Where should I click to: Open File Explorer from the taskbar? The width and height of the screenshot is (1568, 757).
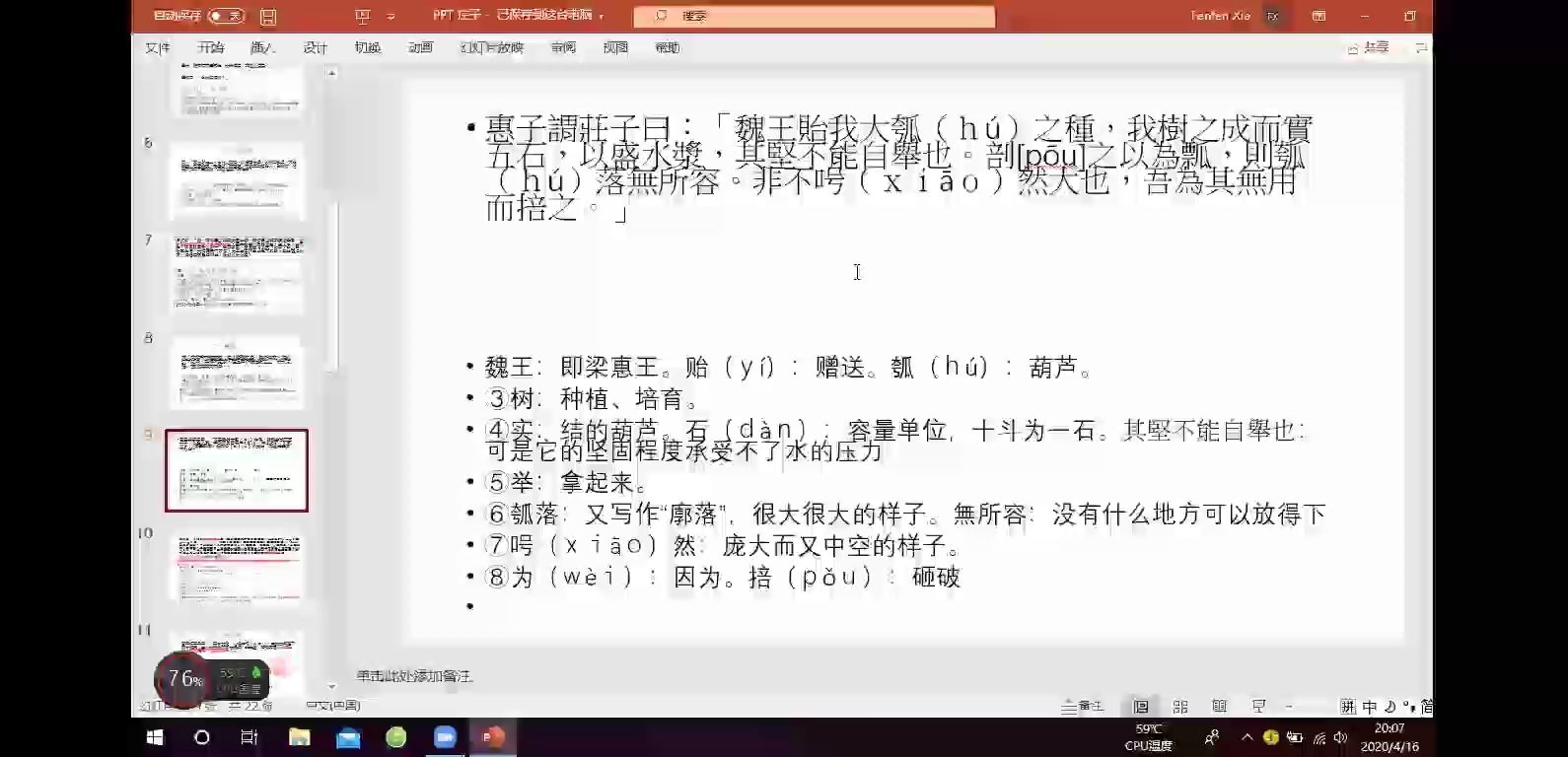click(x=299, y=737)
